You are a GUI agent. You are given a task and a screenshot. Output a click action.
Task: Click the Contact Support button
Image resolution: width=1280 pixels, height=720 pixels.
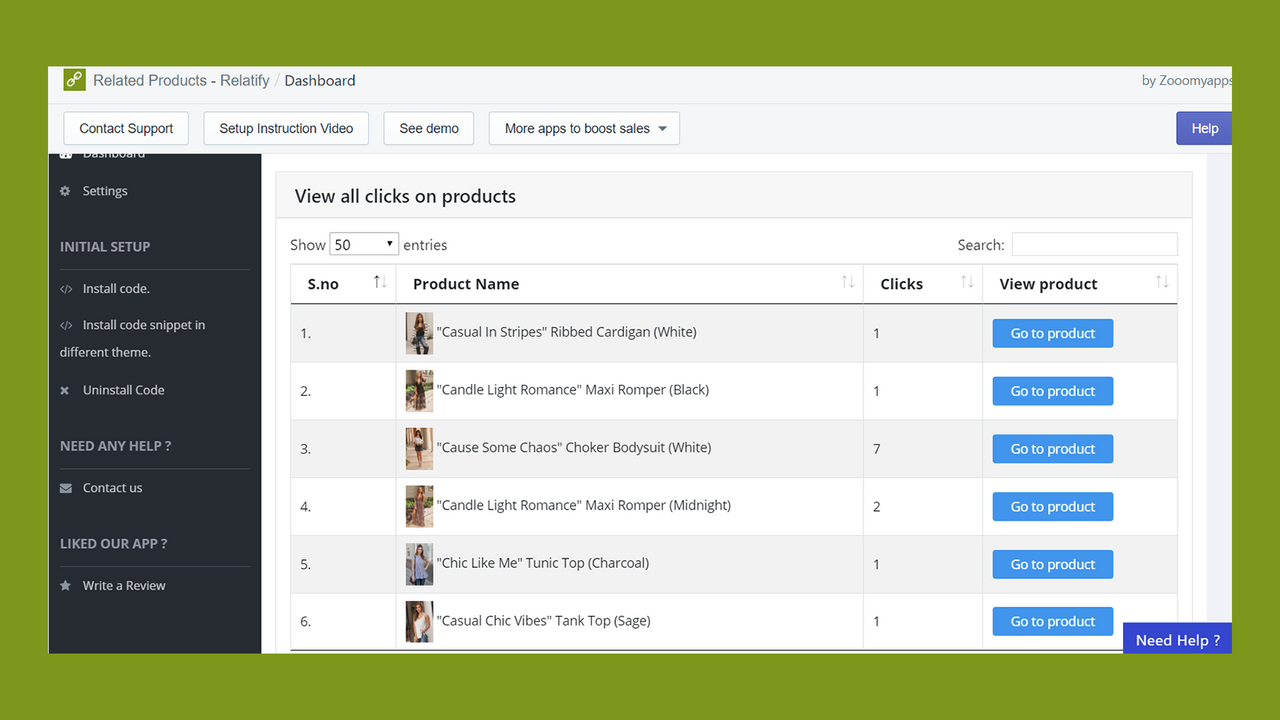(x=126, y=128)
